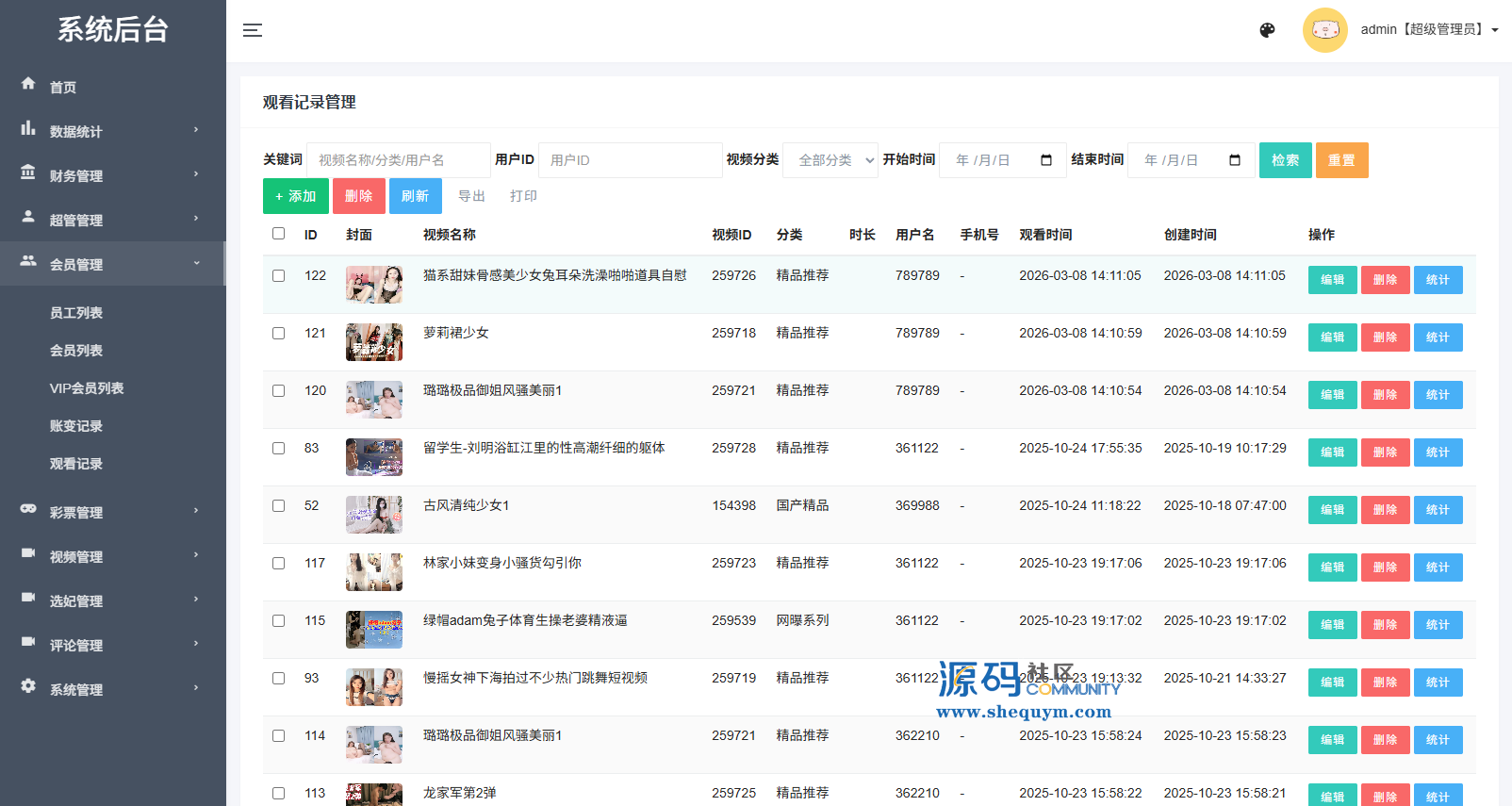Image resolution: width=1512 pixels, height=806 pixels.
Task: Open calendar picker in 开始时间 field
Action: 1045,160
